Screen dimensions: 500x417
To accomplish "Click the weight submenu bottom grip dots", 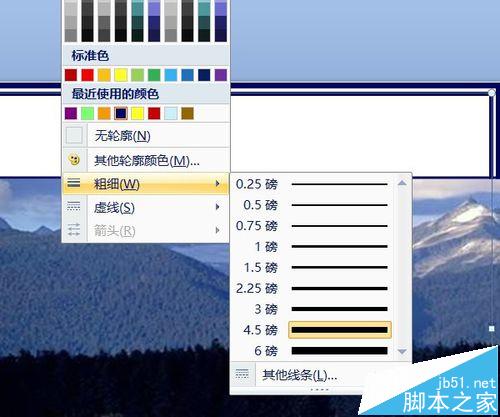I will pyautogui.click(x=319, y=389).
